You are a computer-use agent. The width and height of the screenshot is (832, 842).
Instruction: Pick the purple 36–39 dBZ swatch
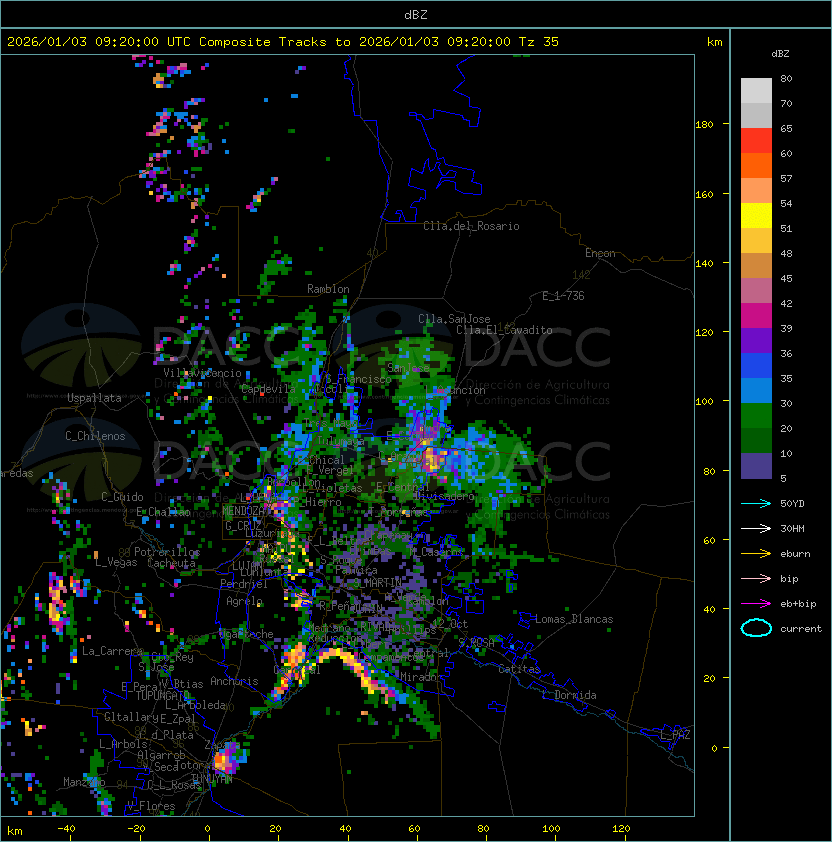tap(756, 340)
